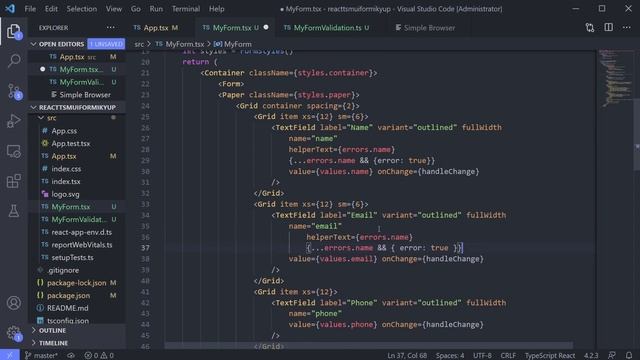
Task: Open the Help menu
Action: 217,9
